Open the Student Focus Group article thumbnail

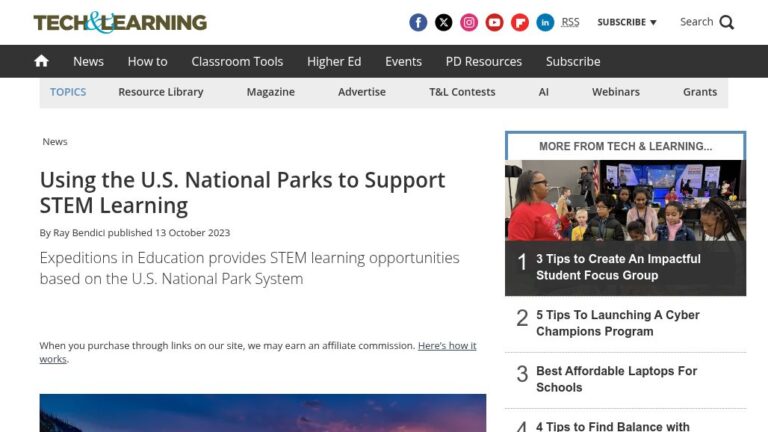point(625,200)
